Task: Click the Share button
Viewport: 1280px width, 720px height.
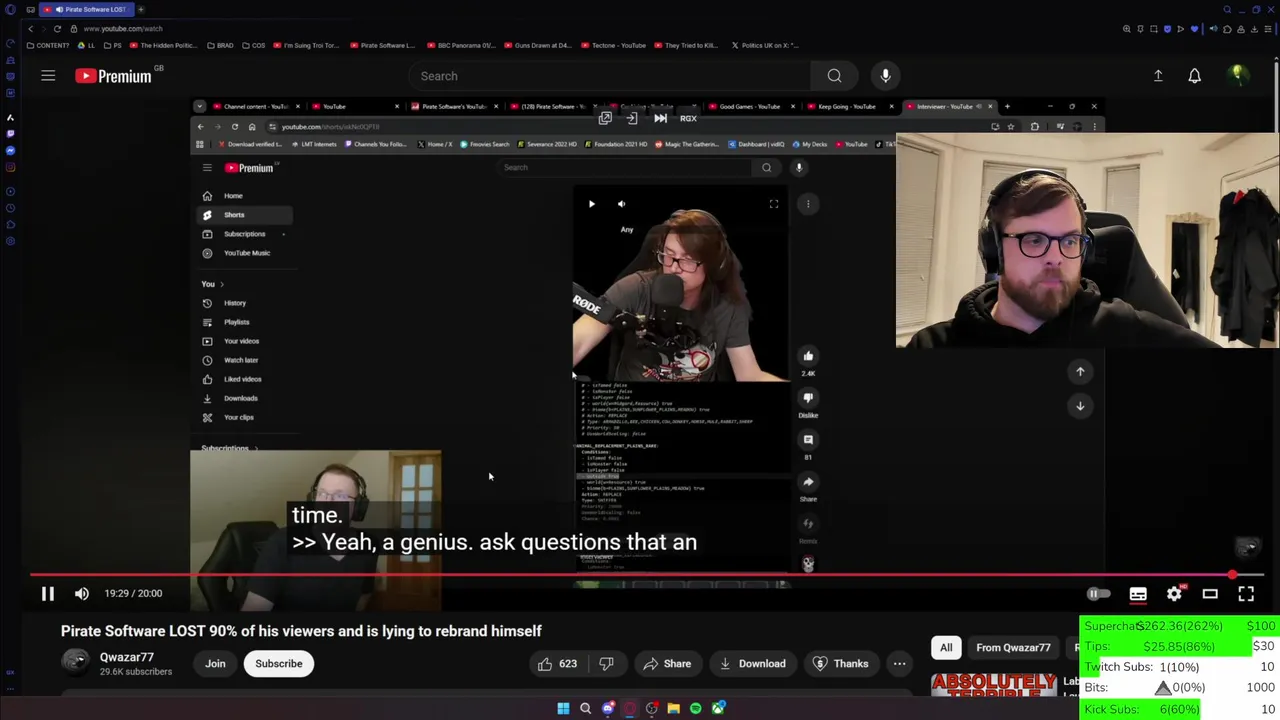Action: click(x=667, y=663)
